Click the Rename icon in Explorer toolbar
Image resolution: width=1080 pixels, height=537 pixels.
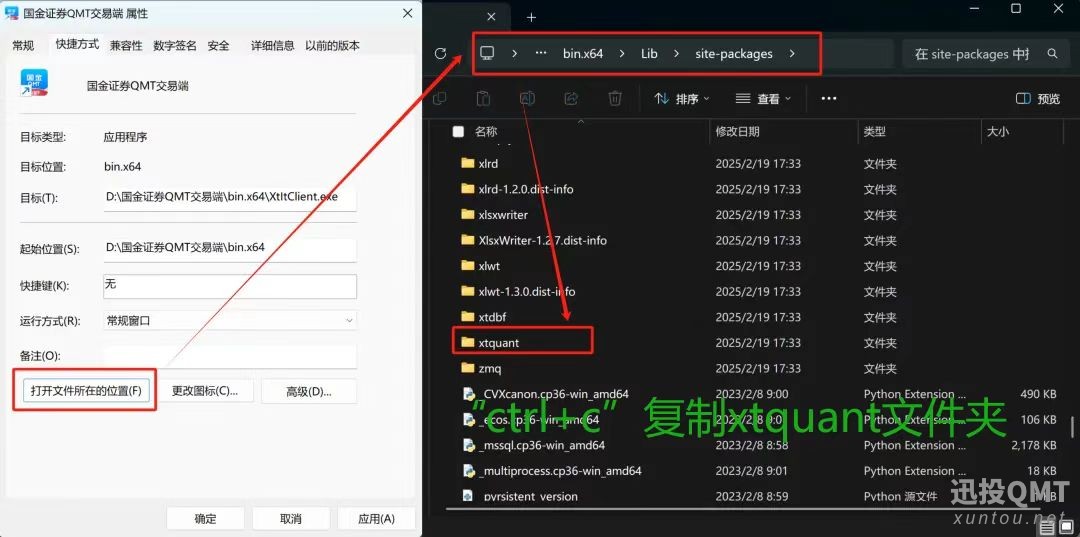tap(528, 99)
